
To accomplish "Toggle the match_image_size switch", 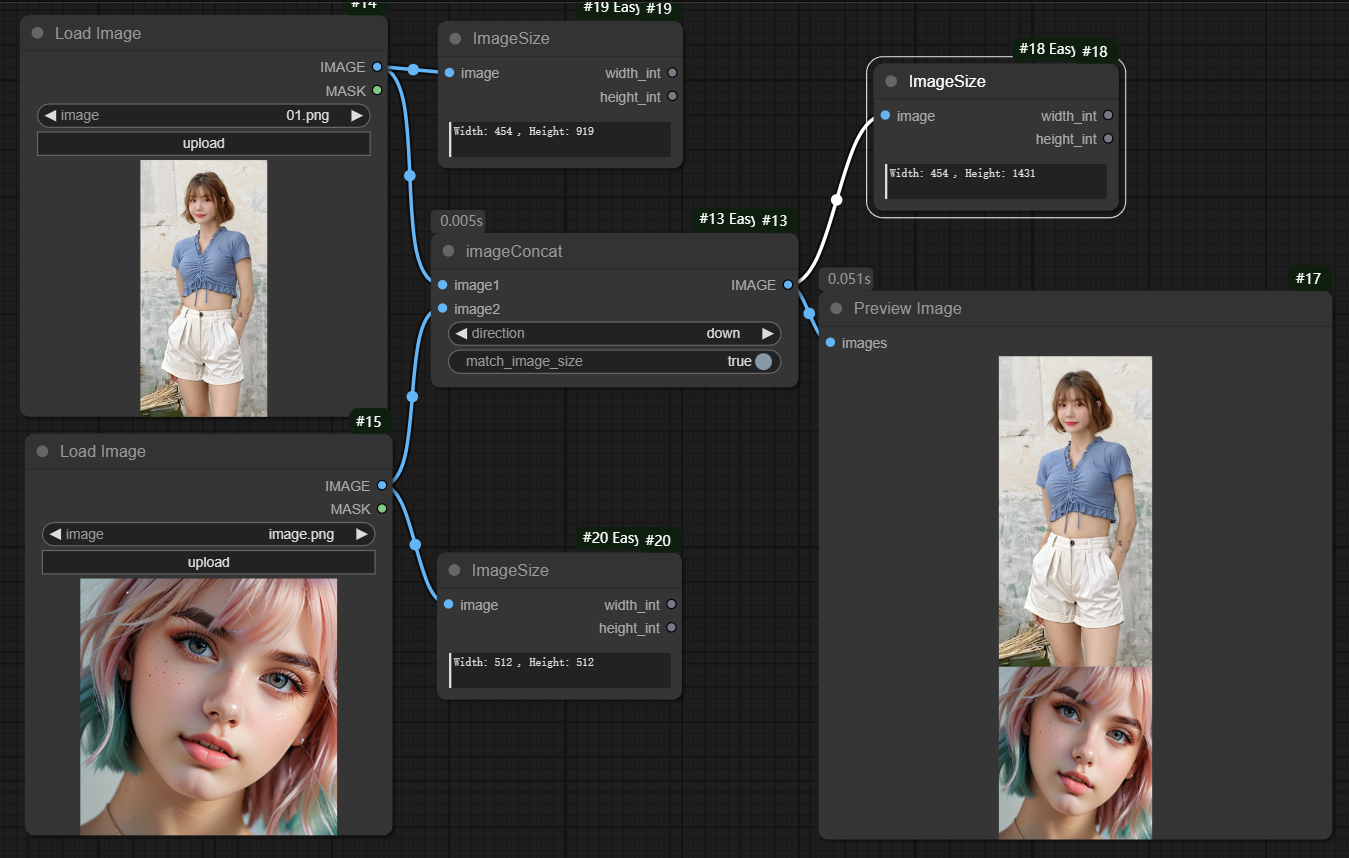I will point(763,361).
